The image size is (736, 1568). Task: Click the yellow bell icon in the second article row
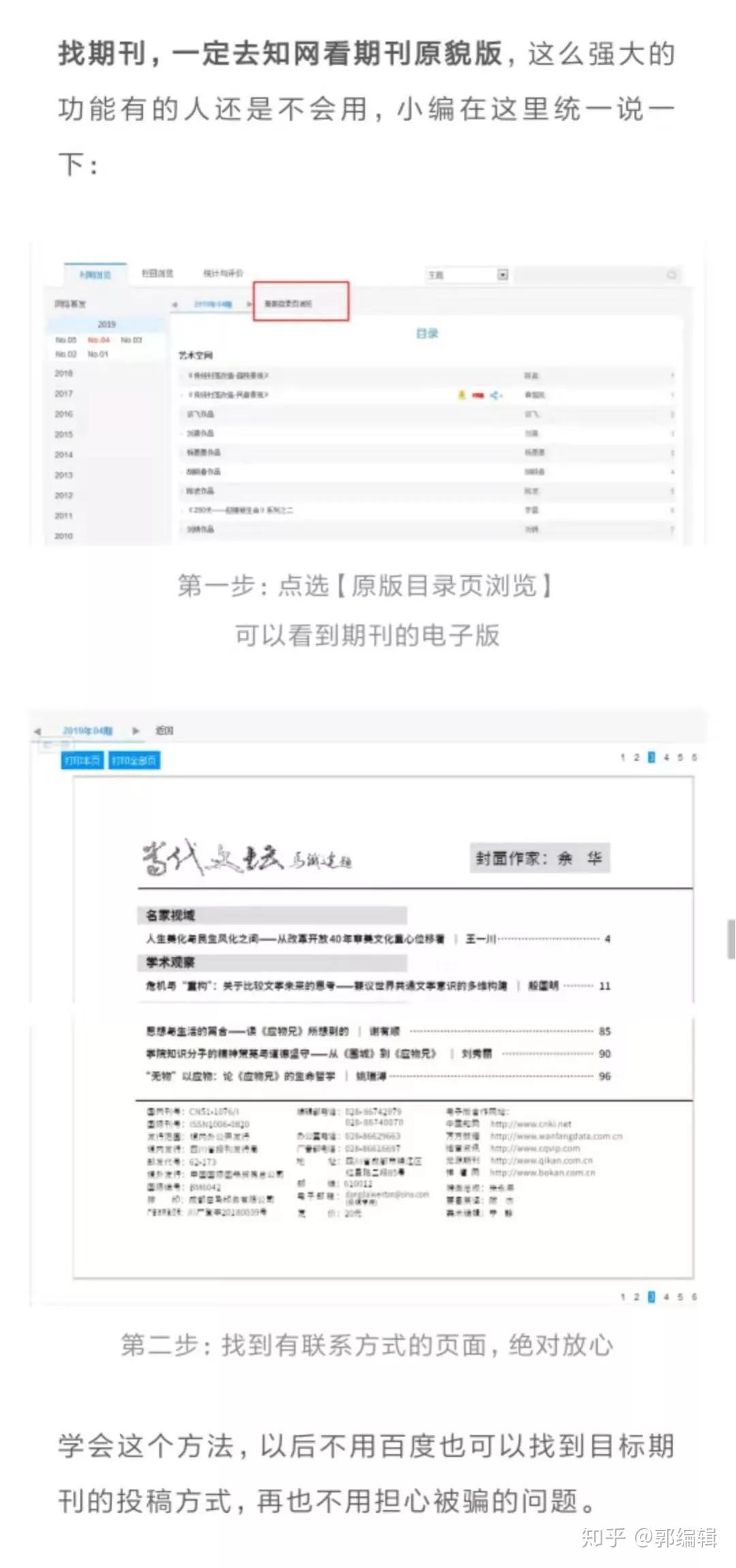point(461,395)
